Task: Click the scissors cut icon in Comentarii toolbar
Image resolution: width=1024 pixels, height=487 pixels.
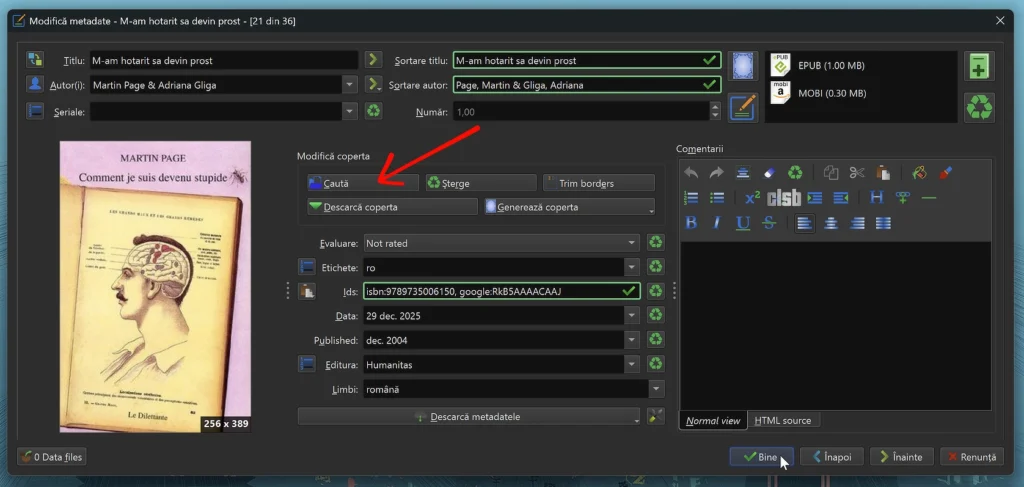Action: (x=857, y=173)
